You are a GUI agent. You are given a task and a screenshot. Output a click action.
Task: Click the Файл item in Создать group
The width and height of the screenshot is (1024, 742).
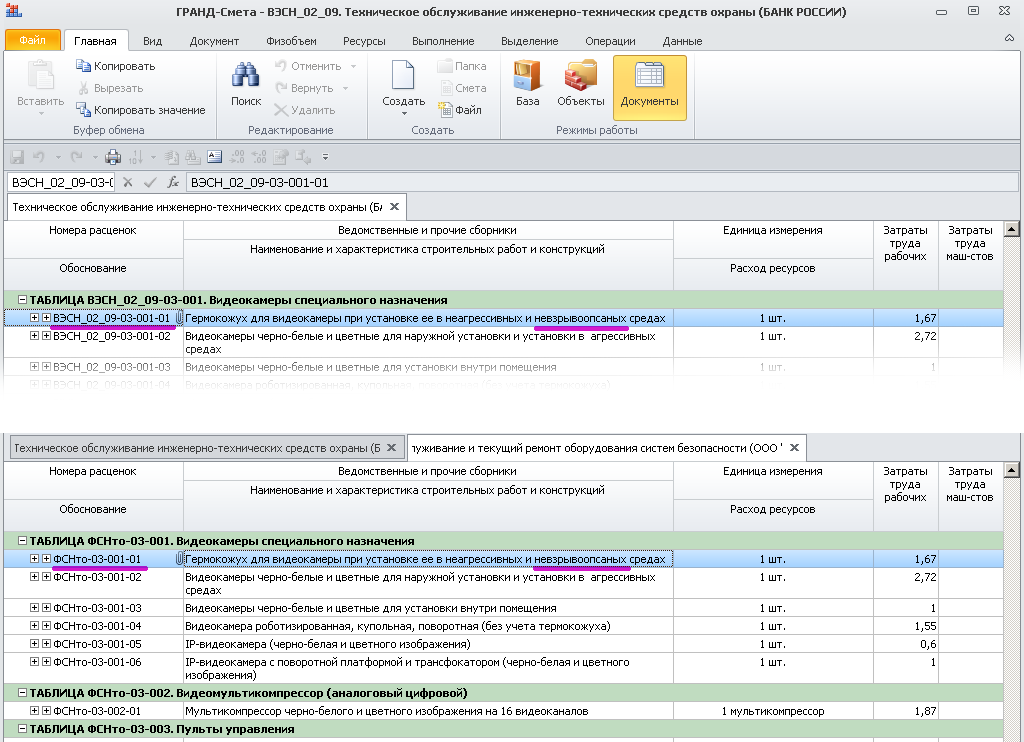point(460,110)
